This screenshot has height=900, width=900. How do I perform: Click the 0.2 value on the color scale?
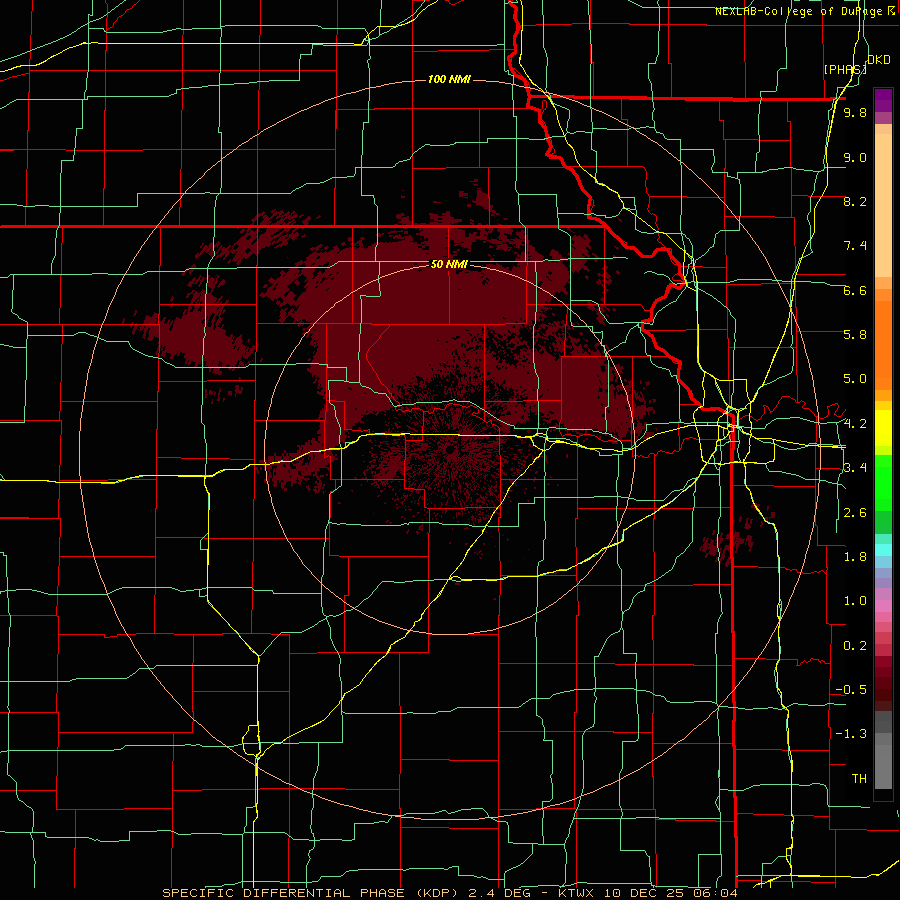(855, 646)
